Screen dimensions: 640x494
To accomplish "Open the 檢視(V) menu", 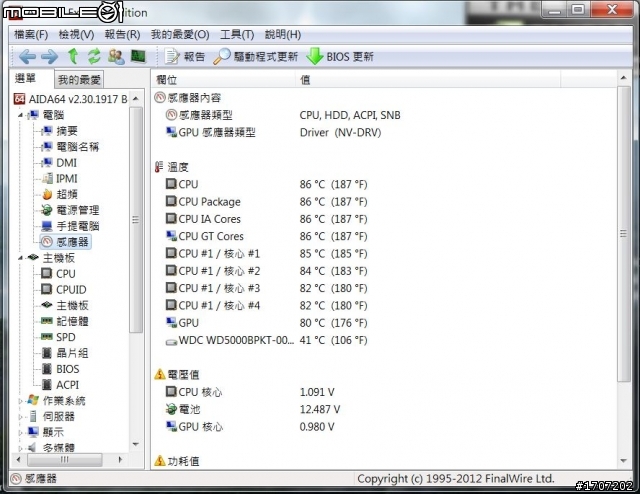I will [76, 35].
